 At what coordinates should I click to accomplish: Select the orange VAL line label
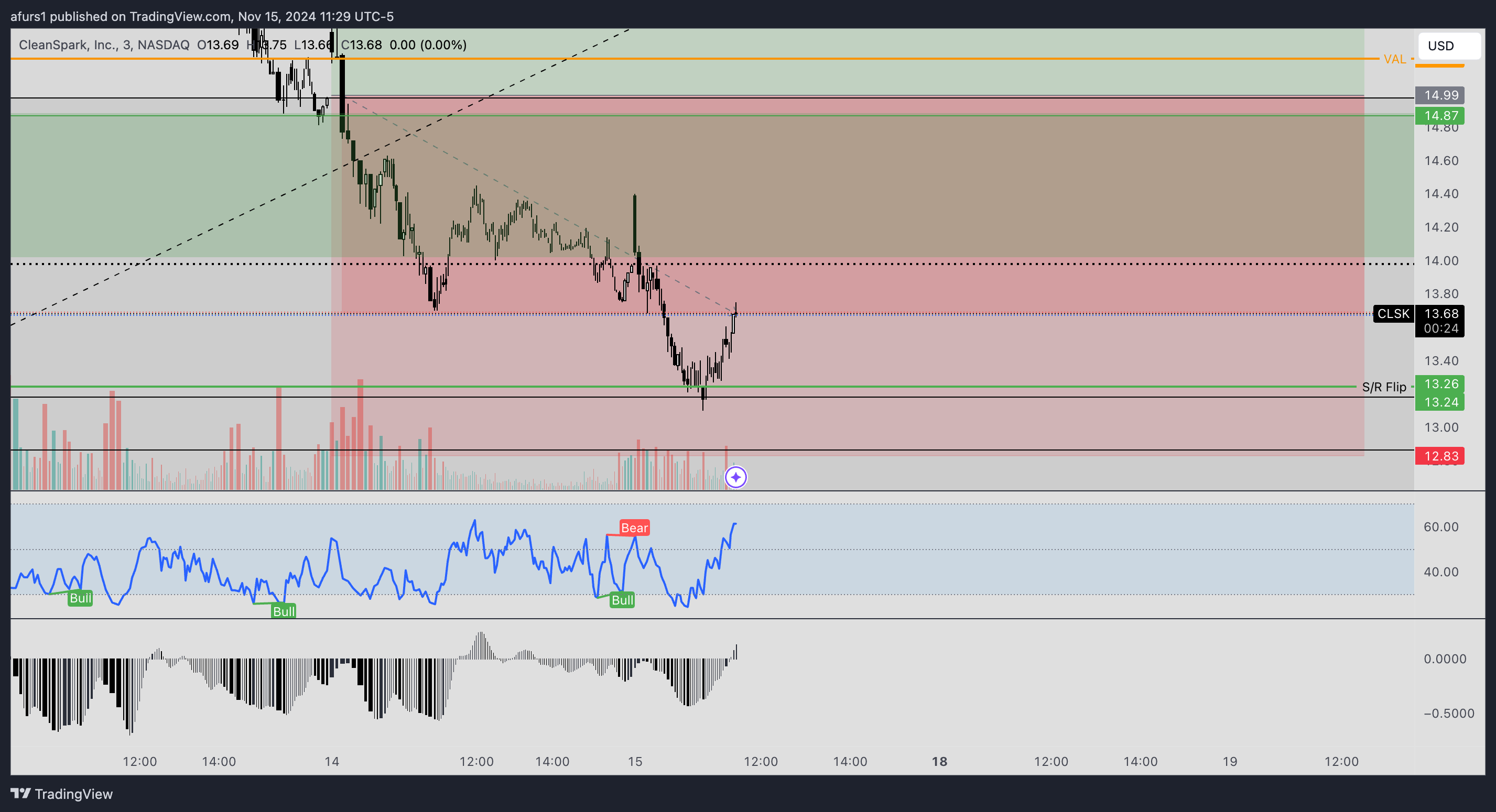pyautogui.click(x=1394, y=59)
